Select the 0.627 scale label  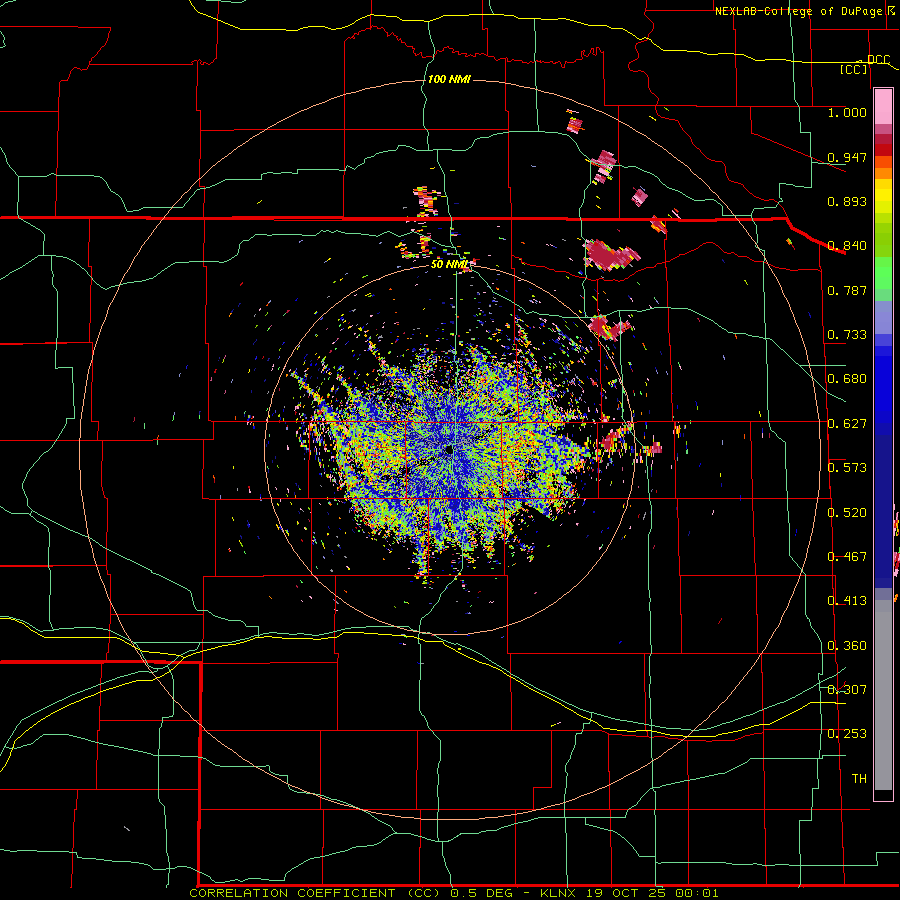[x=847, y=424]
